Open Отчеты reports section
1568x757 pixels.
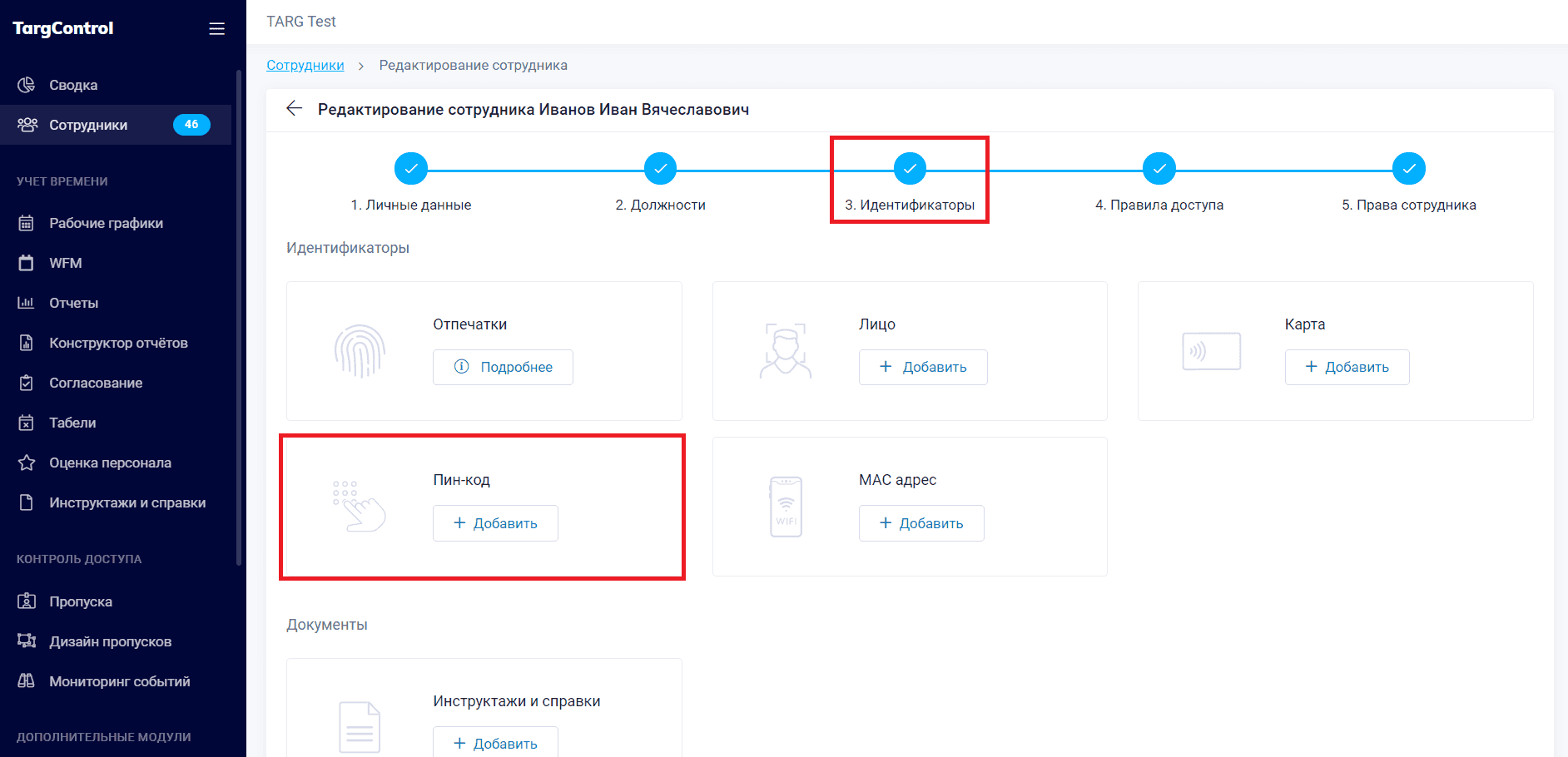pos(74,302)
